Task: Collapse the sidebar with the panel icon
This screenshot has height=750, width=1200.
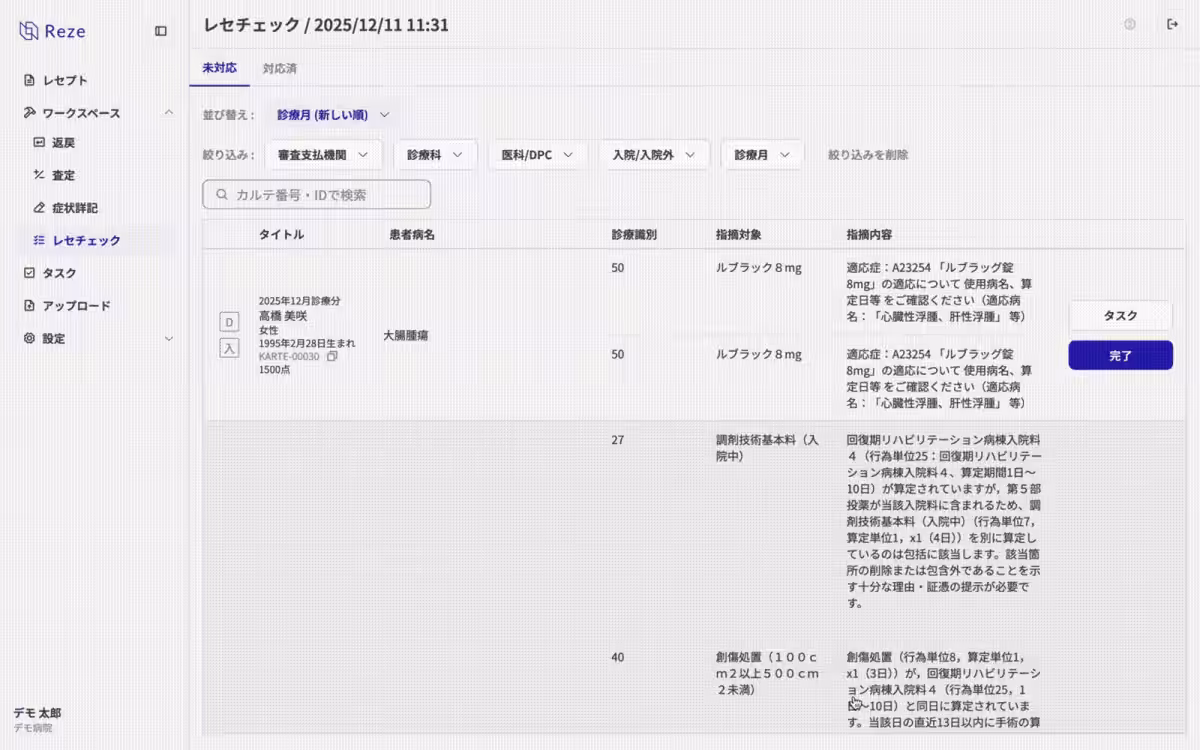Action: (x=160, y=31)
